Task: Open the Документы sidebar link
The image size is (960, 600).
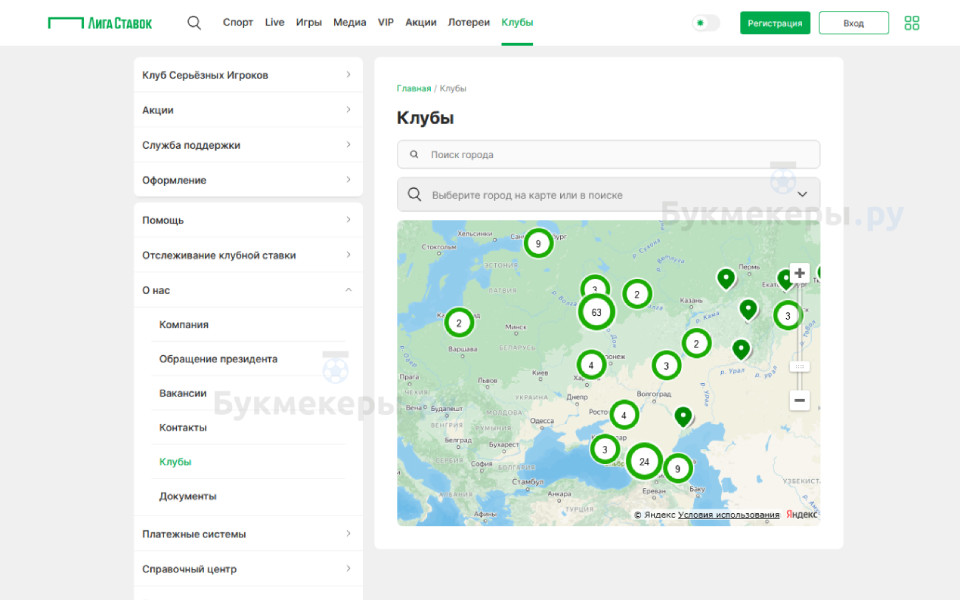Action: tap(187, 496)
